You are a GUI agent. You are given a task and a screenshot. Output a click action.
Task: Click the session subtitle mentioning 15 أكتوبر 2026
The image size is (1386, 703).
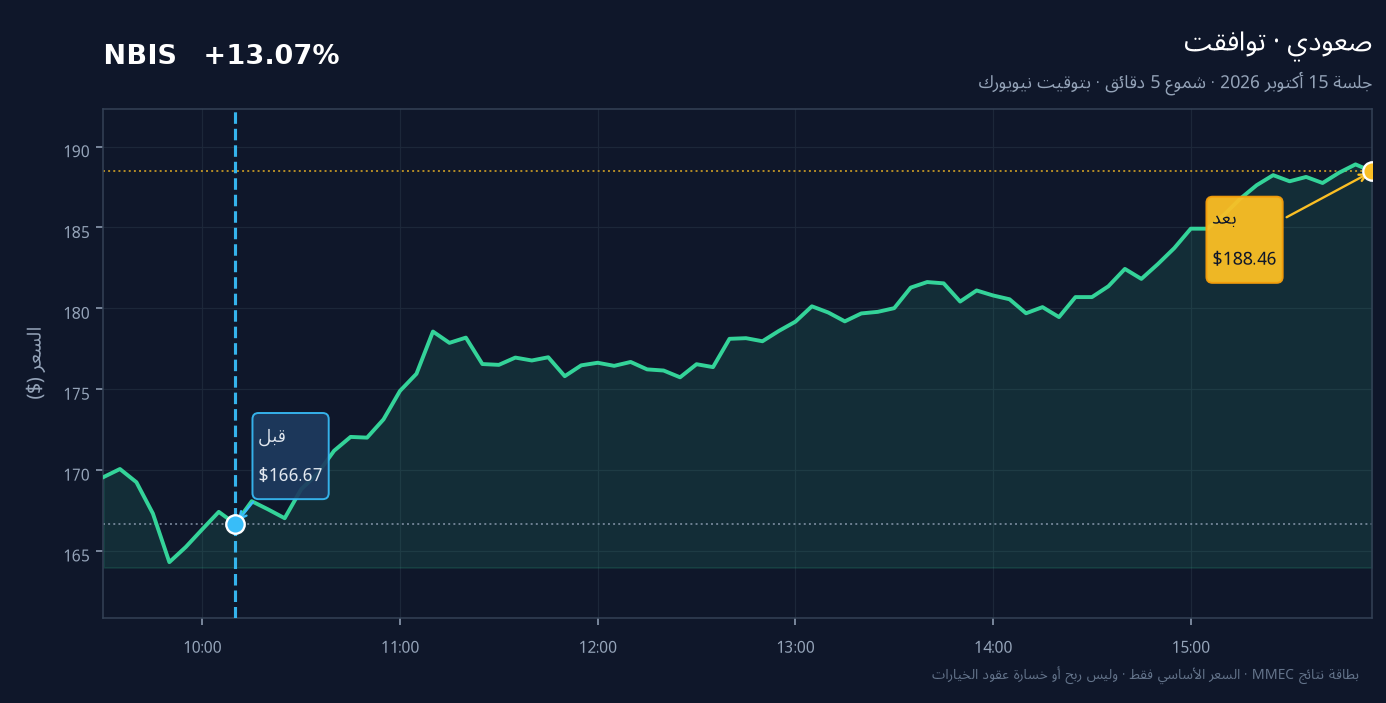click(x=1175, y=82)
